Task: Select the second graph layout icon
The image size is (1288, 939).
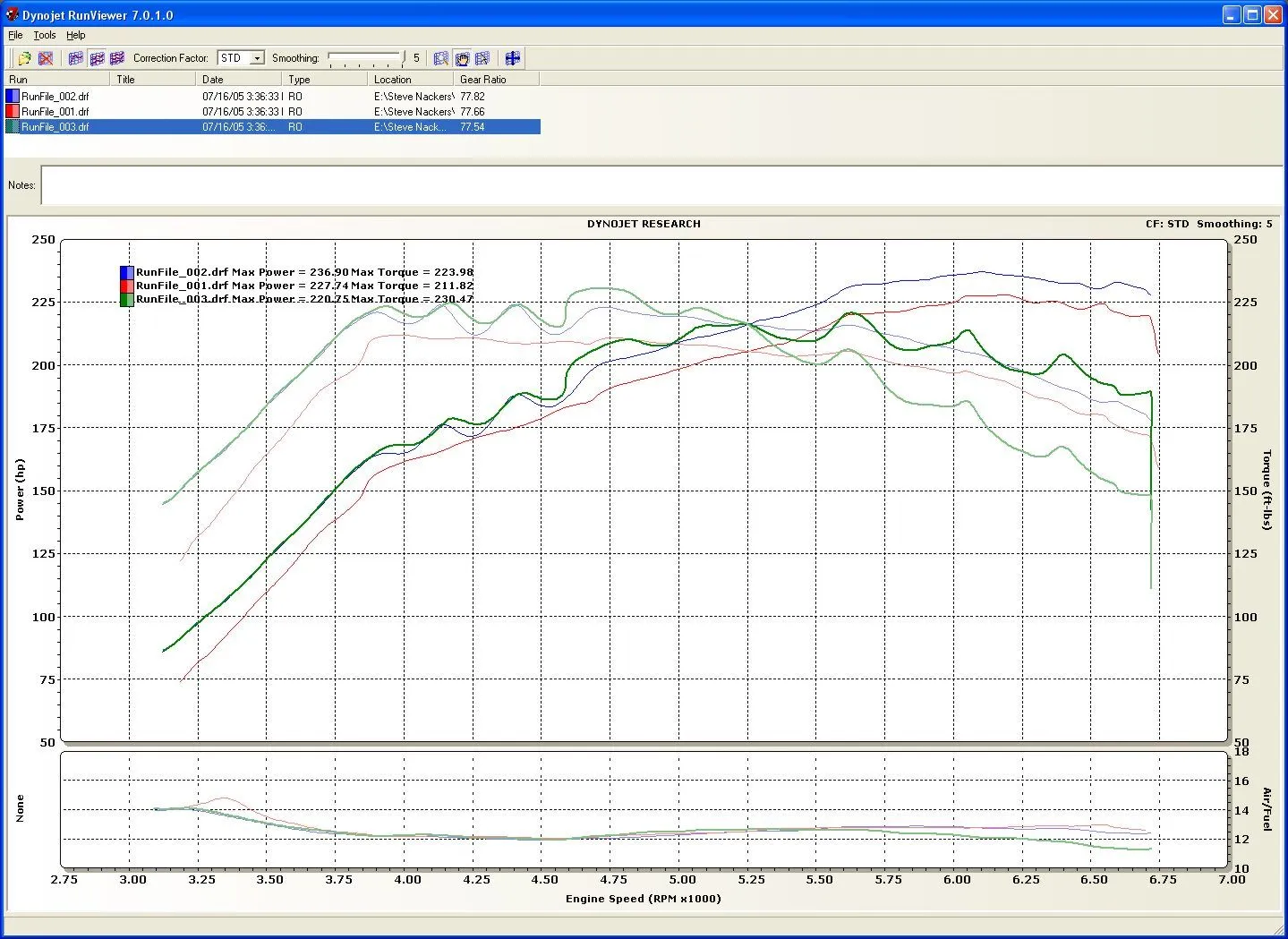Action: point(97,58)
